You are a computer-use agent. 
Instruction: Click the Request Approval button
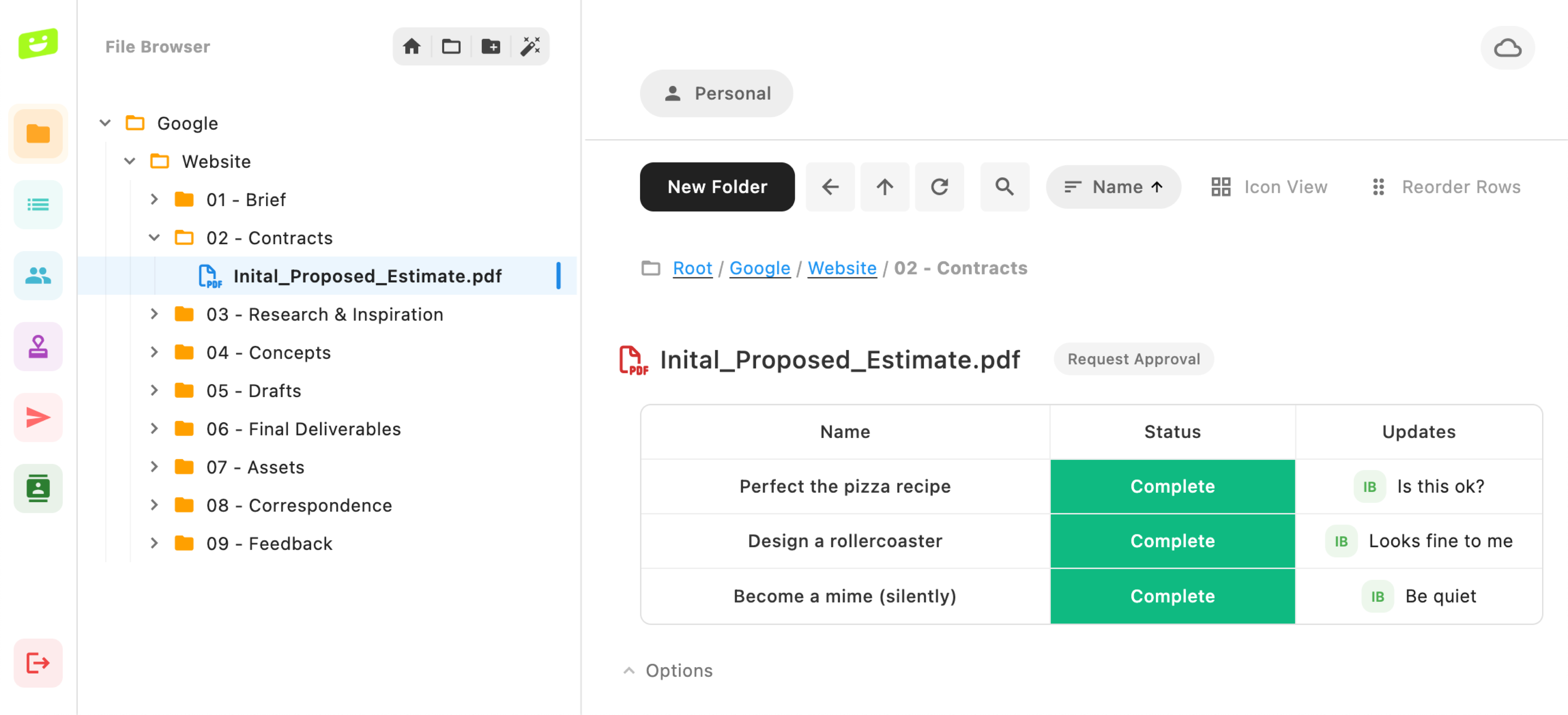tap(1133, 359)
